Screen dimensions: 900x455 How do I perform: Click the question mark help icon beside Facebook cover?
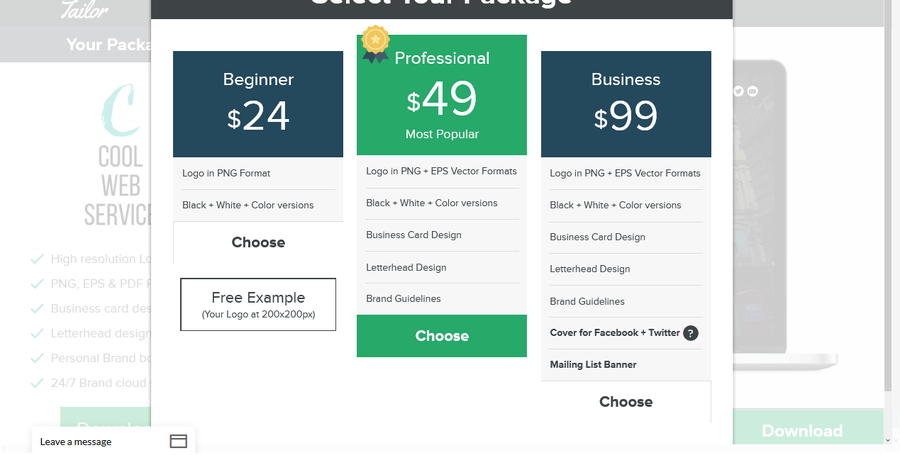[690, 333]
